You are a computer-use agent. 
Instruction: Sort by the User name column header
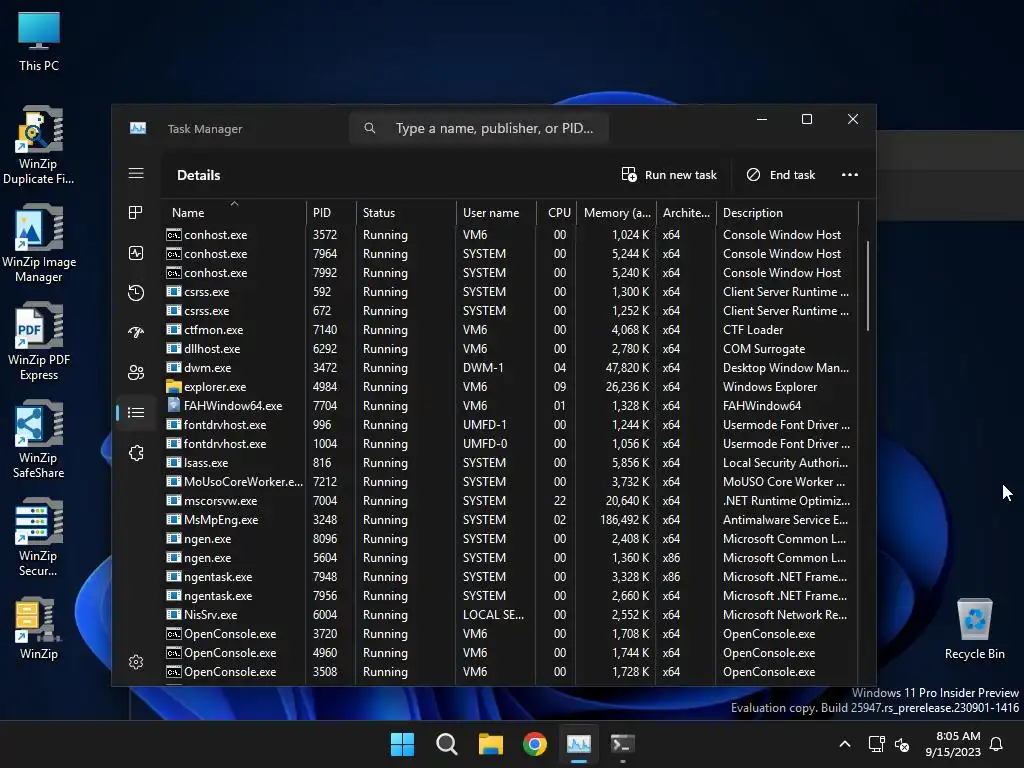click(496, 213)
